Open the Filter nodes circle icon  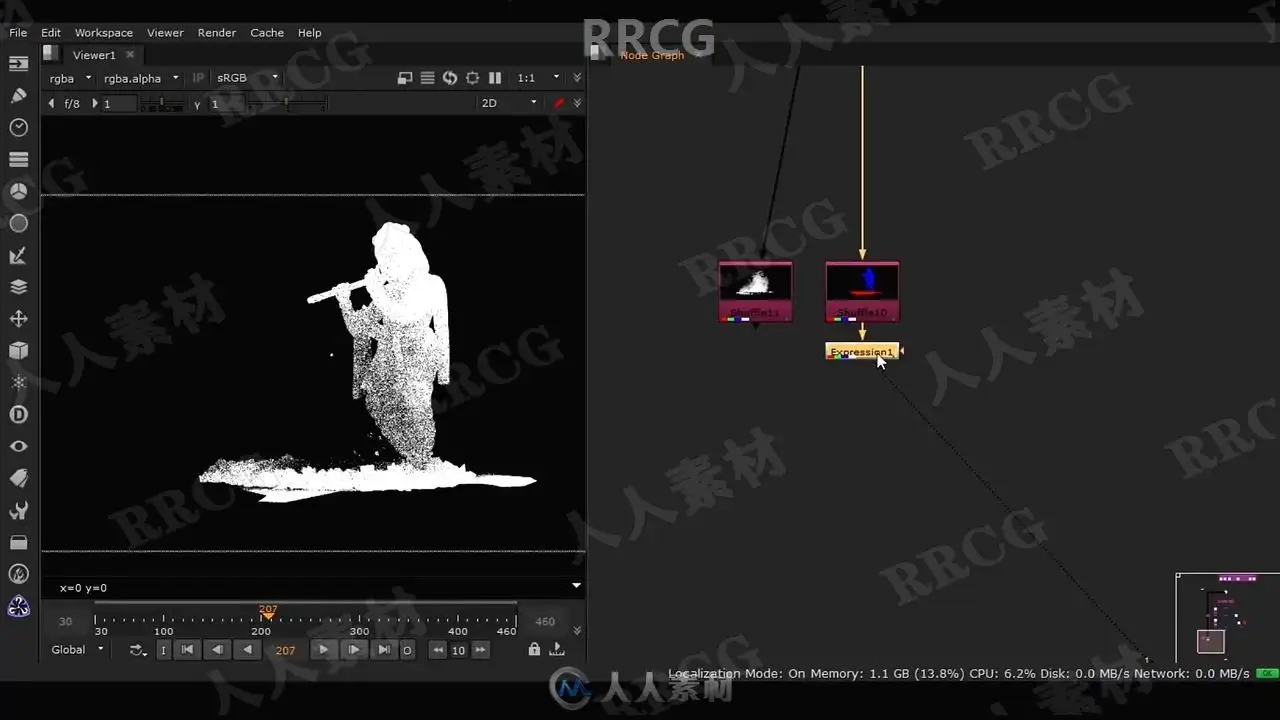(18, 223)
